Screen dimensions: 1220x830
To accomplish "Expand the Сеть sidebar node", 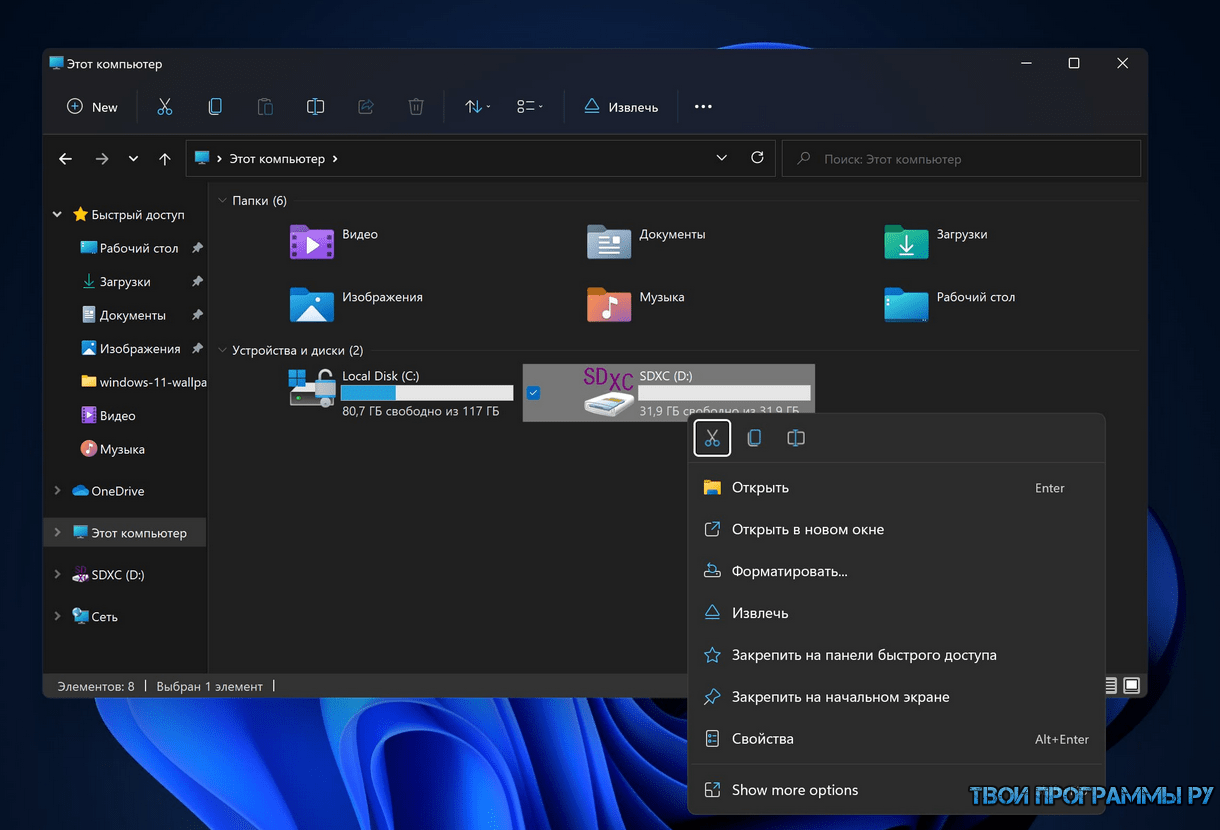I will 57,617.
